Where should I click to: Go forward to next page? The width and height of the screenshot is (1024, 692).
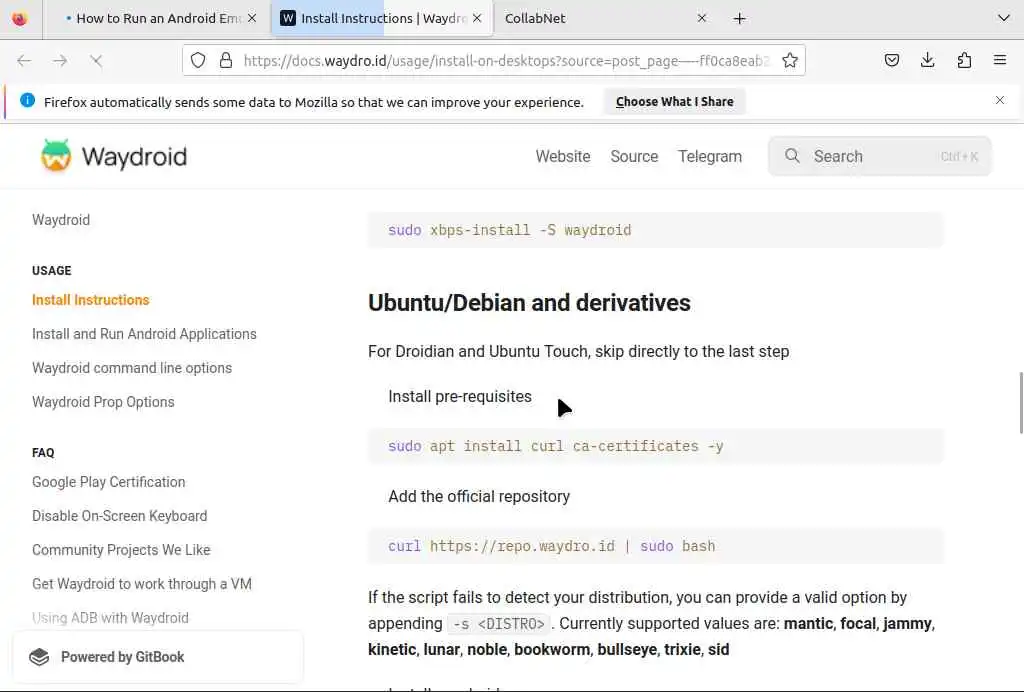[60, 61]
